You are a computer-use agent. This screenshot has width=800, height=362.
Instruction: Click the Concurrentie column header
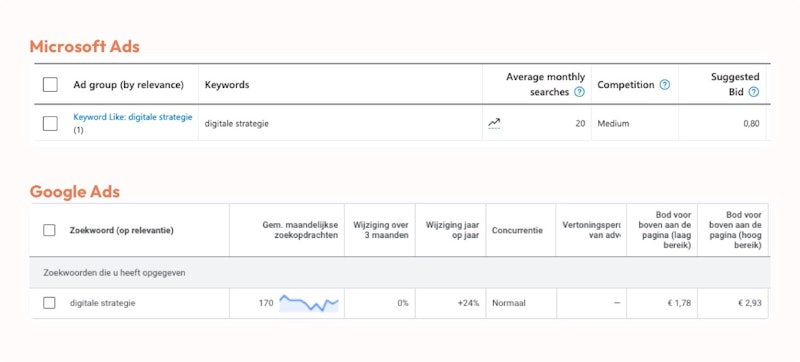517,230
